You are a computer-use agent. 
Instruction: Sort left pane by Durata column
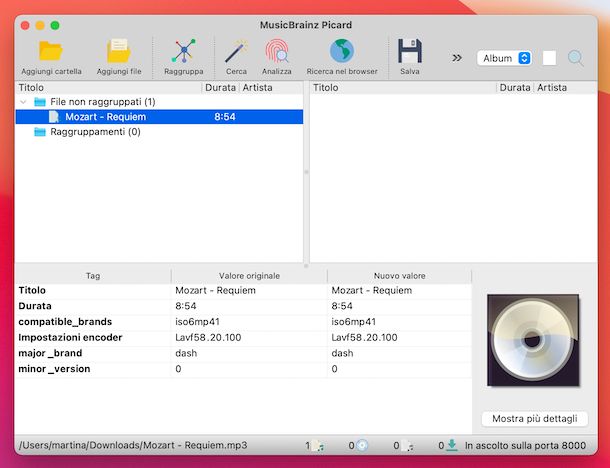(220, 88)
